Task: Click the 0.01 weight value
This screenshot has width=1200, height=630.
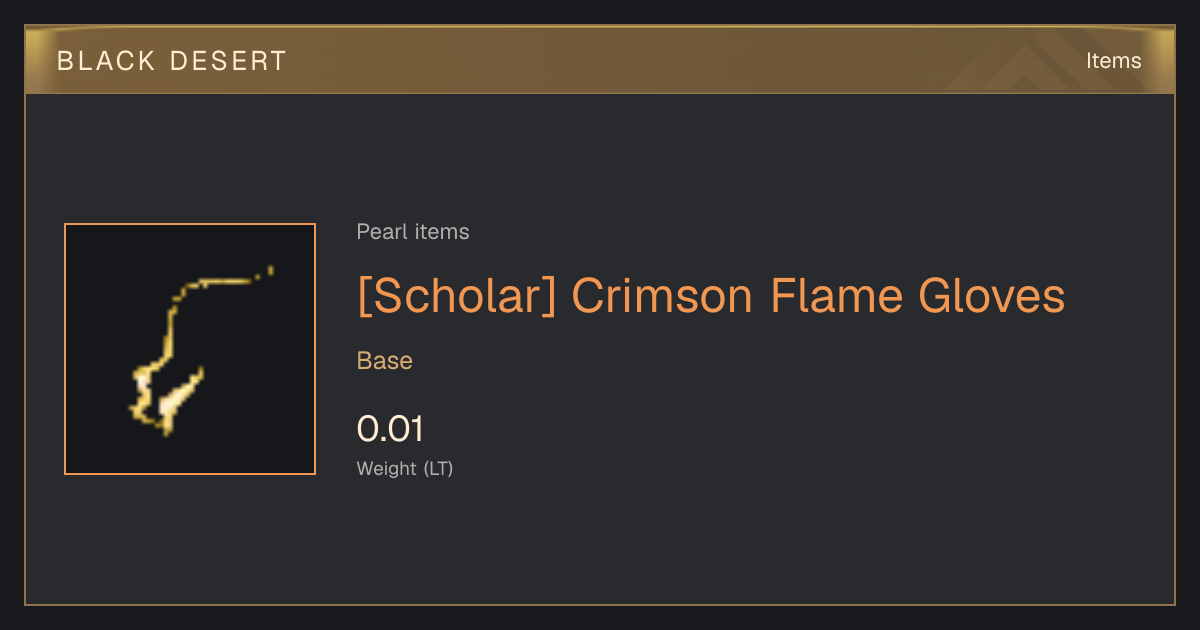Action: pos(390,429)
